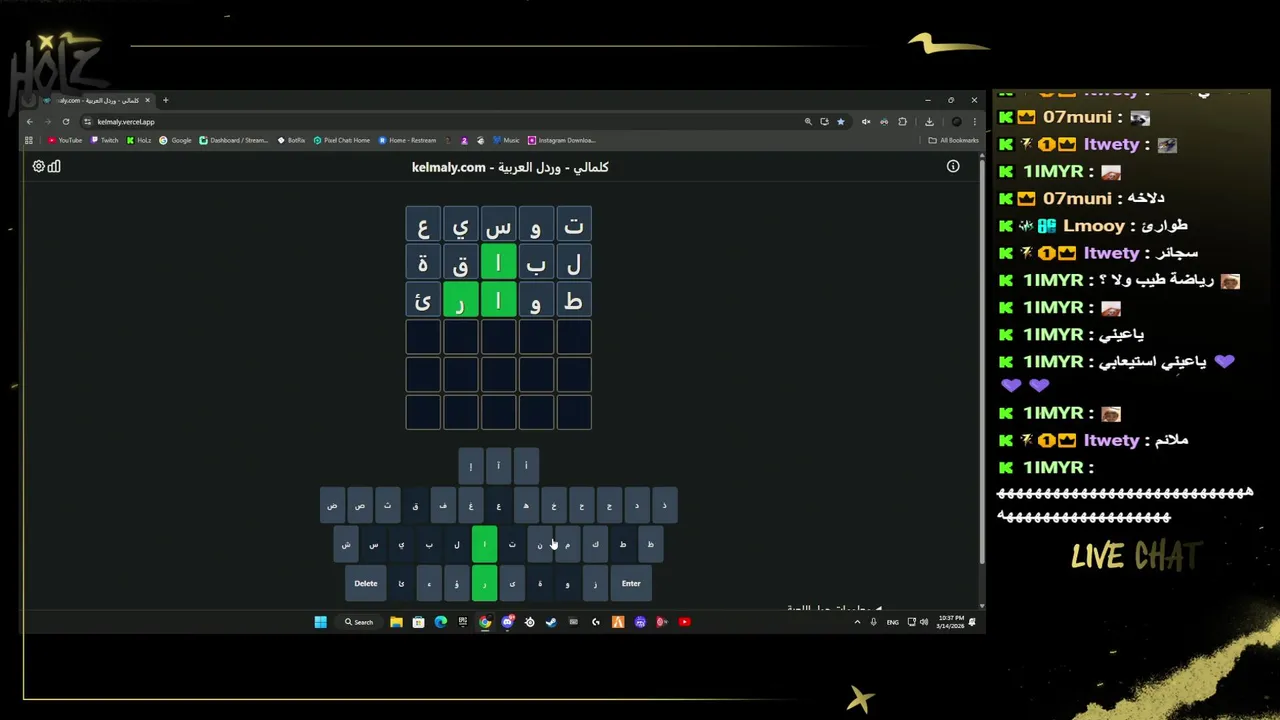Close the kelmaly.com browser tab
The width and height of the screenshot is (1280, 720).
147,100
